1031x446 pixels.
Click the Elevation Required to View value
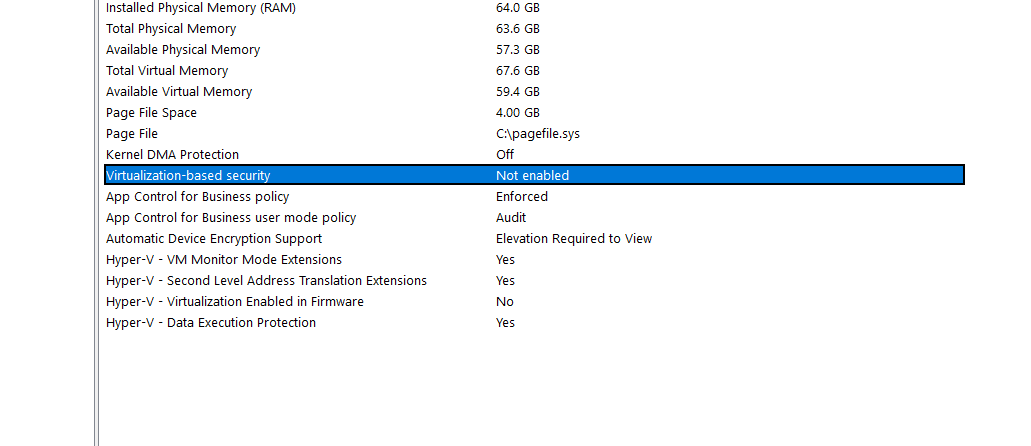(574, 239)
